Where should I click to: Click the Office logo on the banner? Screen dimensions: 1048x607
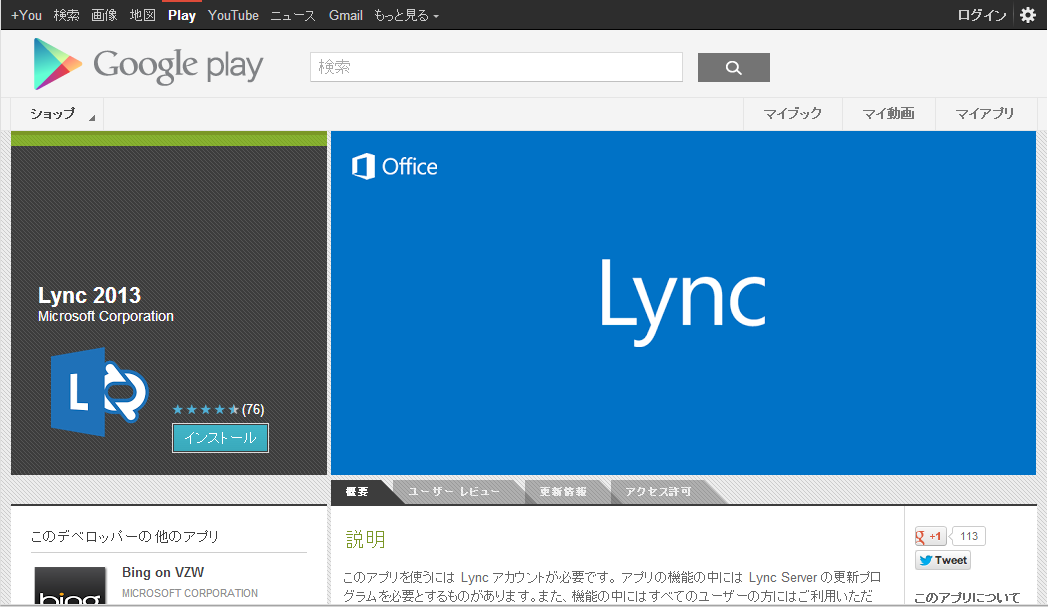pos(395,166)
